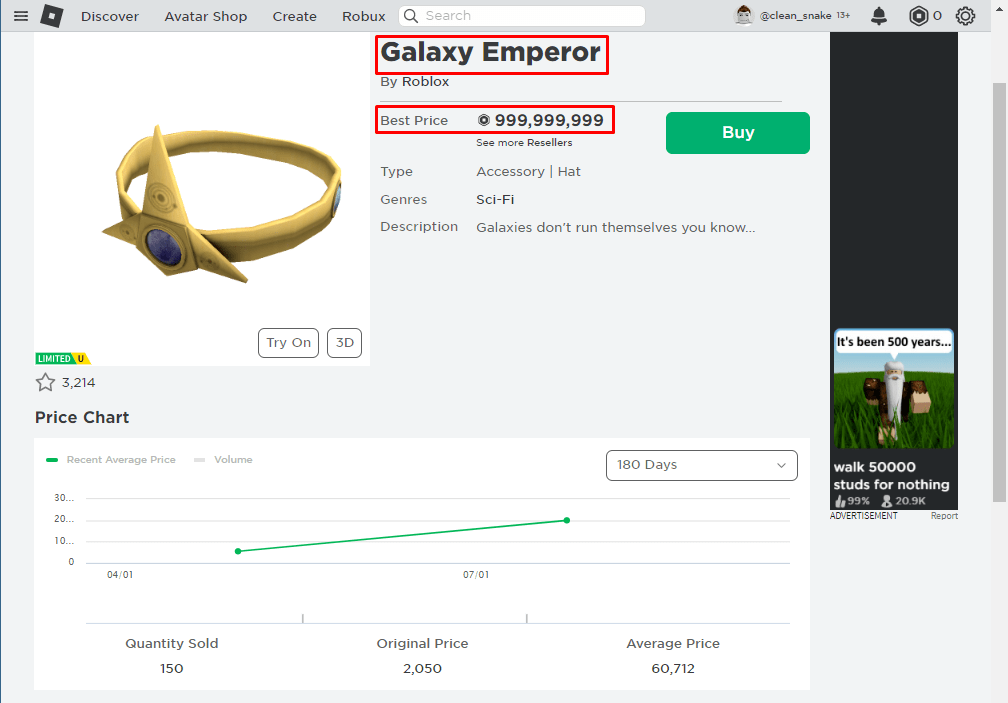This screenshot has width=1008, height=703.
Task: Switch to the 3D view
Action: (x=345, y=343)
